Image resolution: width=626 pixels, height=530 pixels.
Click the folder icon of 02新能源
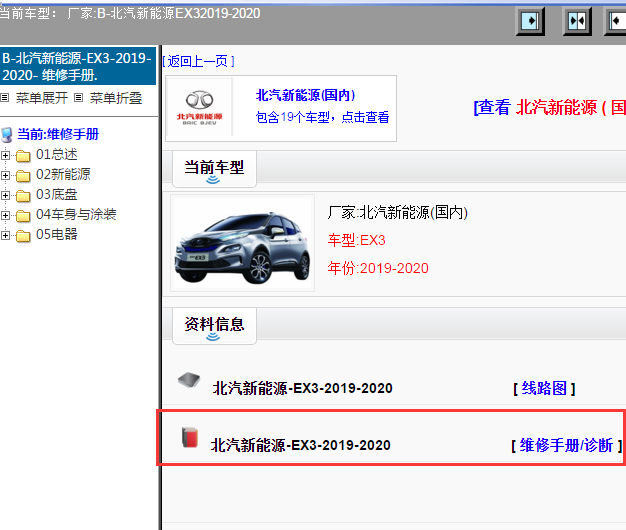[23, 176]
